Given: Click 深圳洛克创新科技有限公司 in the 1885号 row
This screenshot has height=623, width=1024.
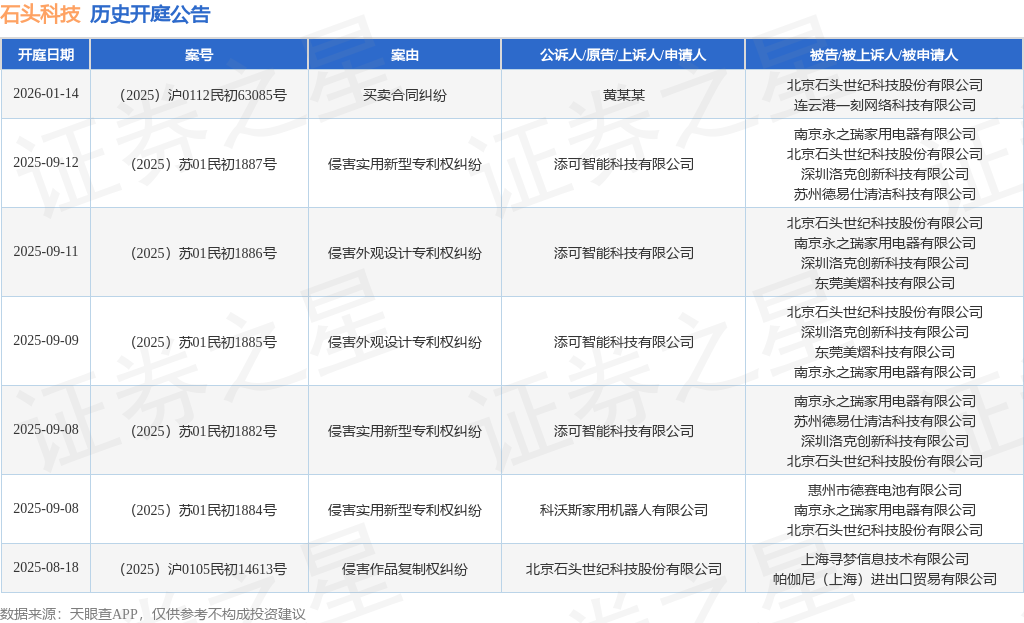Looking at the screenshot, I should 885,332.
